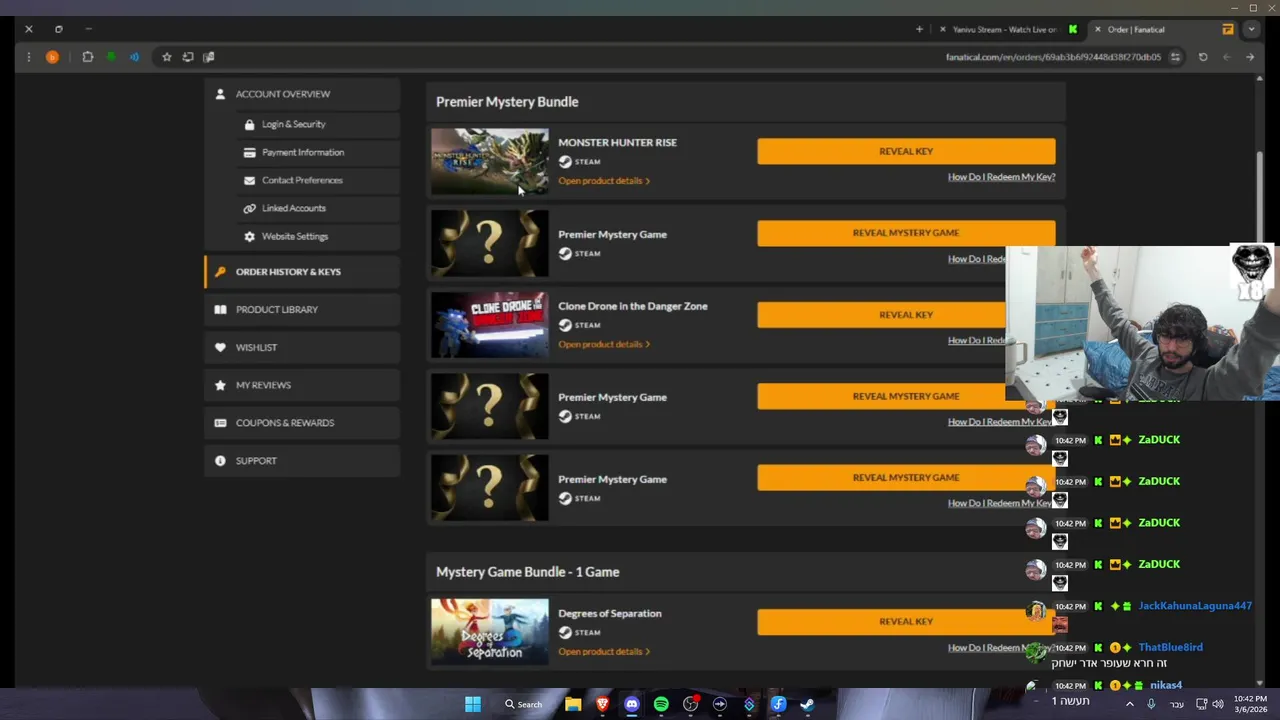Click the padlock icon beside Login & Security
The width and height of the screenshot is (1280, 720).
249,124
